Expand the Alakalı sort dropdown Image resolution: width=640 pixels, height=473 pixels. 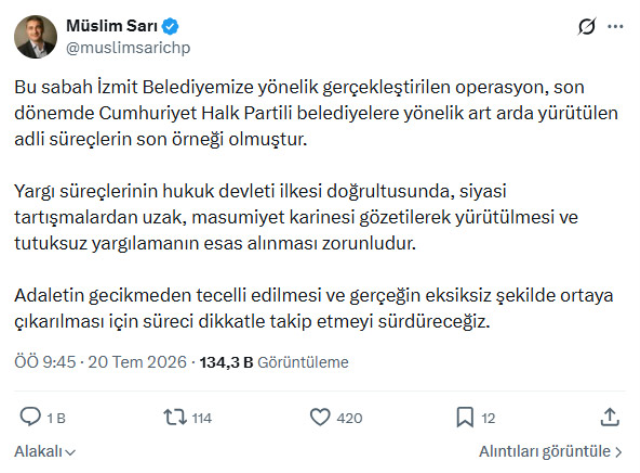(45, 451)
